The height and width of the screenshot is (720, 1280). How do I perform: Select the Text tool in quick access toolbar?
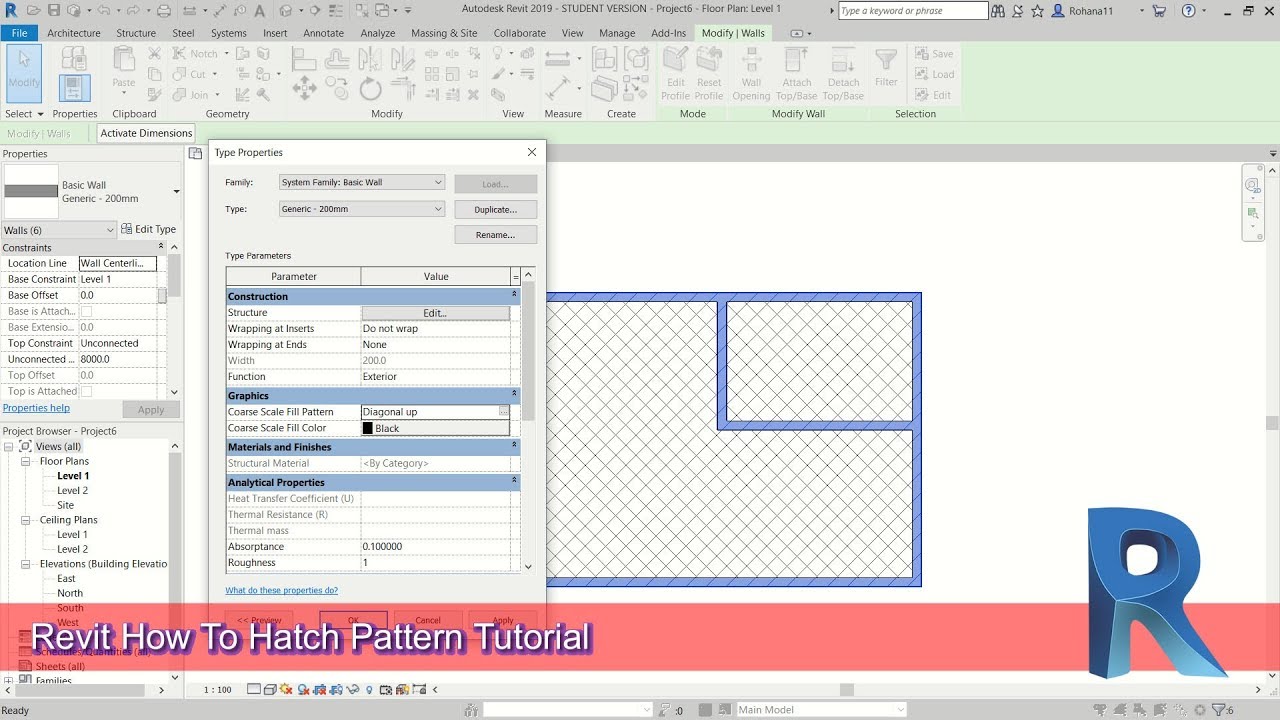coord(260,10)
